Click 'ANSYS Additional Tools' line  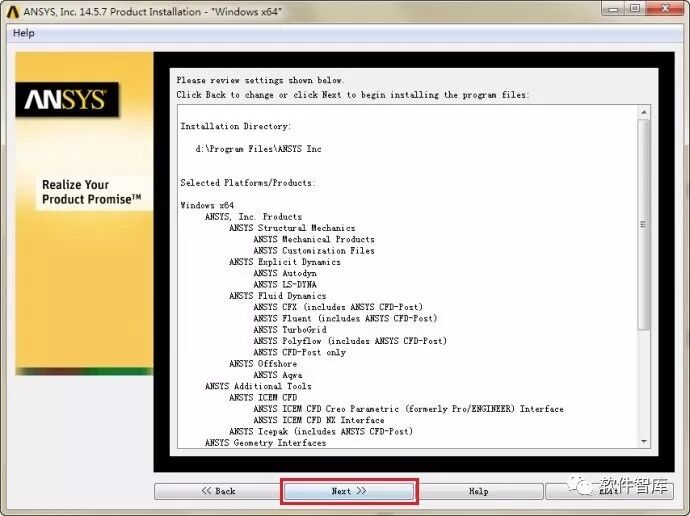tap(258, 386)
